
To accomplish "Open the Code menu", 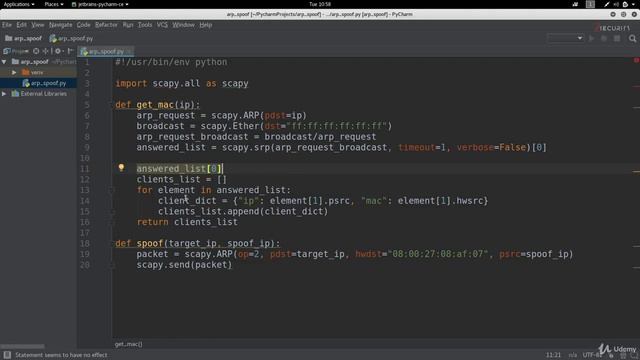I will click(x=83, y=25).
